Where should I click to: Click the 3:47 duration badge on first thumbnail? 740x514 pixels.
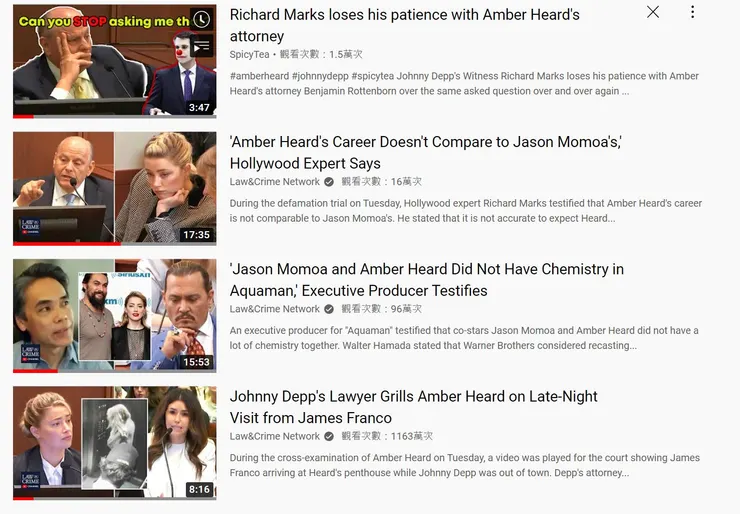(199, 108)
